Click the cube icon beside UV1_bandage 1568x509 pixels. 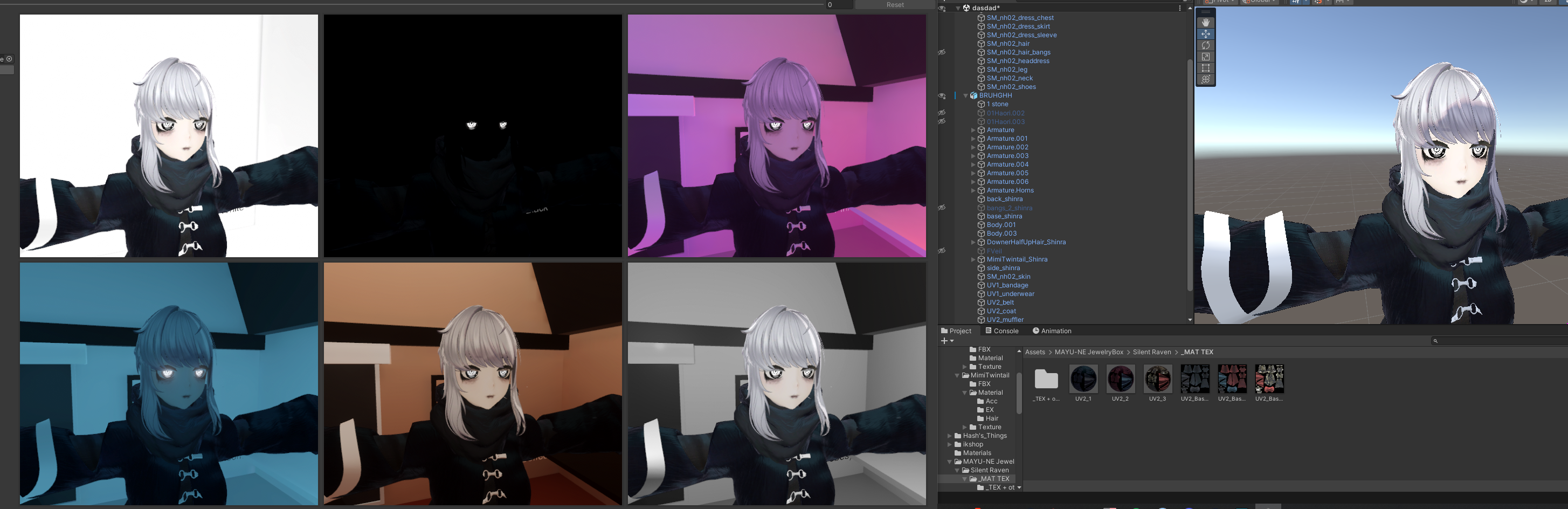pos(981,285)
